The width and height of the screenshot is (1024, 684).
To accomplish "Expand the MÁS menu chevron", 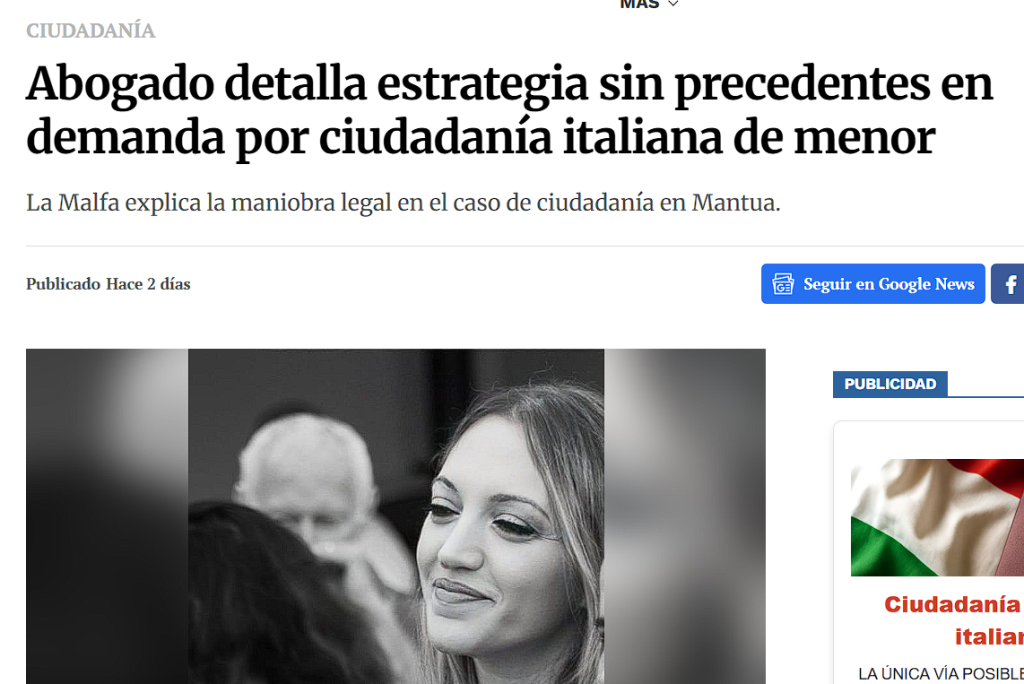I will point(673,4).
